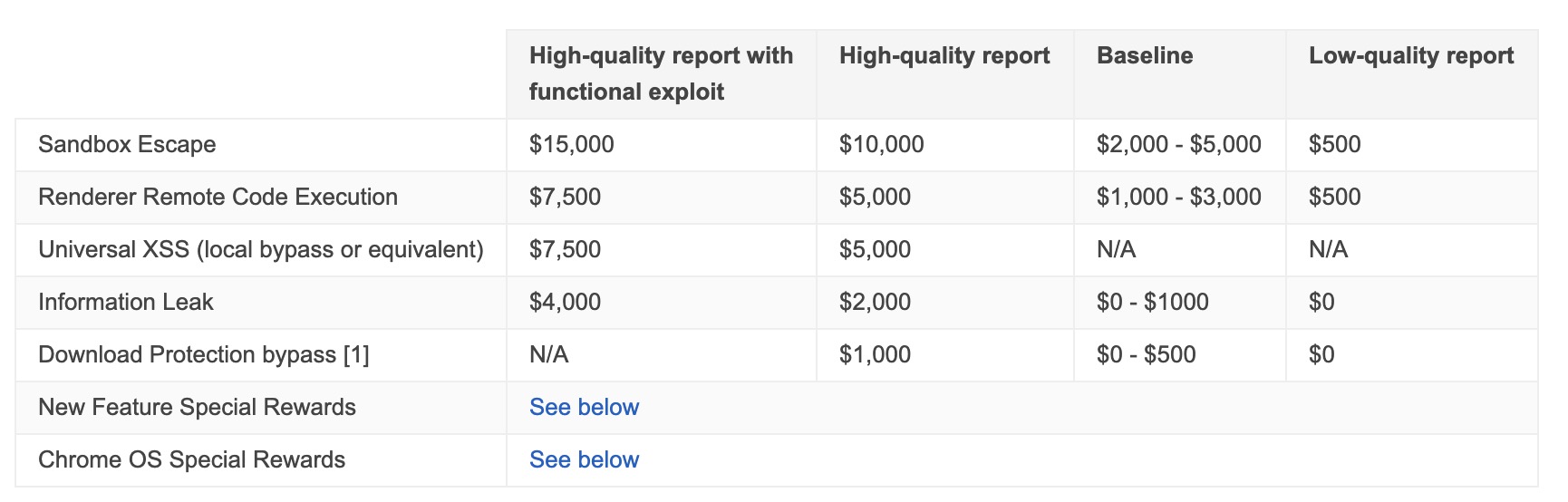The image size is (1568, 502).
Task: Click the '$2,000 - $5,000' baseline cell
Action: [x=1178, y=145]
